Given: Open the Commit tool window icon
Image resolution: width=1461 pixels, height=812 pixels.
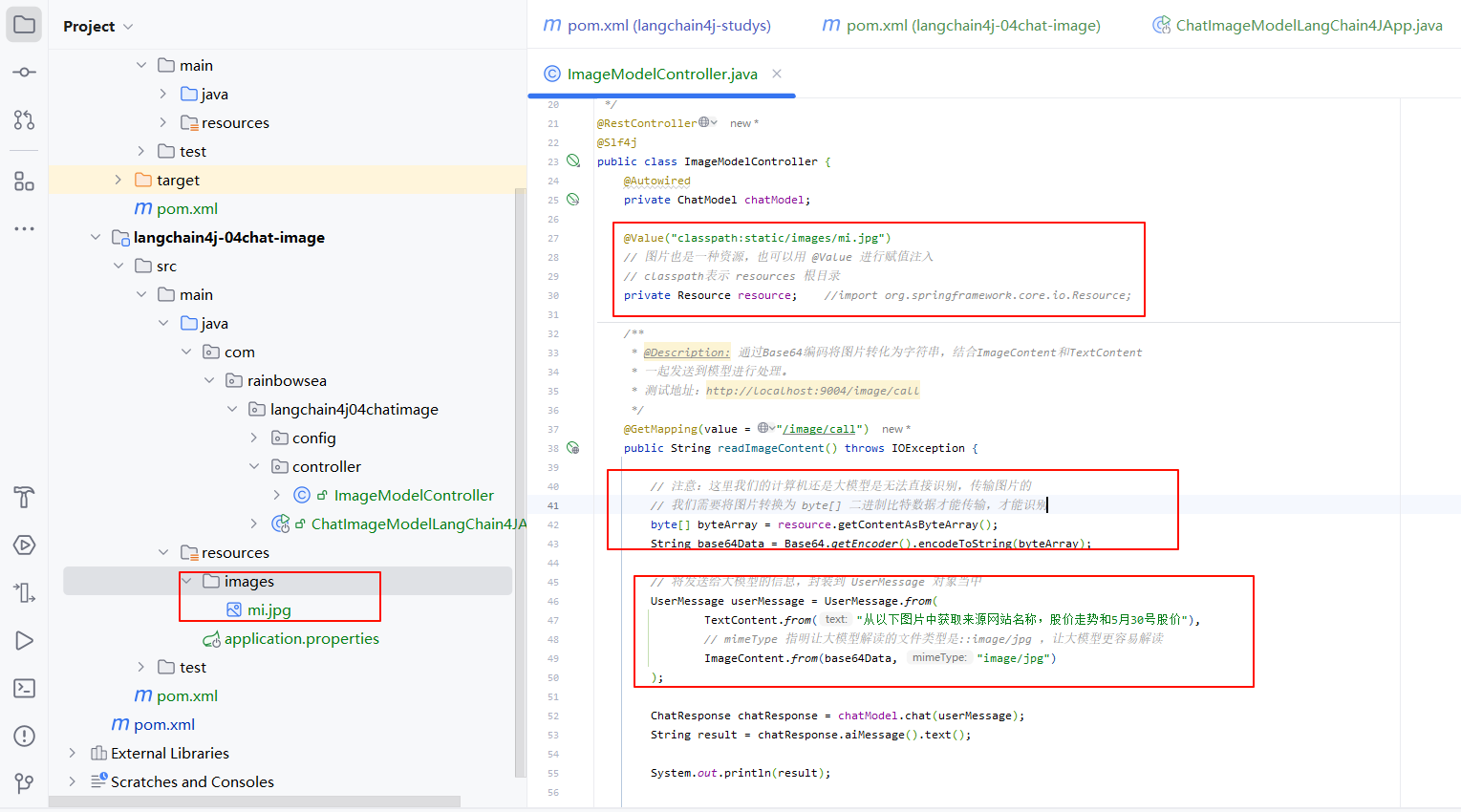Looking at the screenshot, I should click(x=25, y=73).
